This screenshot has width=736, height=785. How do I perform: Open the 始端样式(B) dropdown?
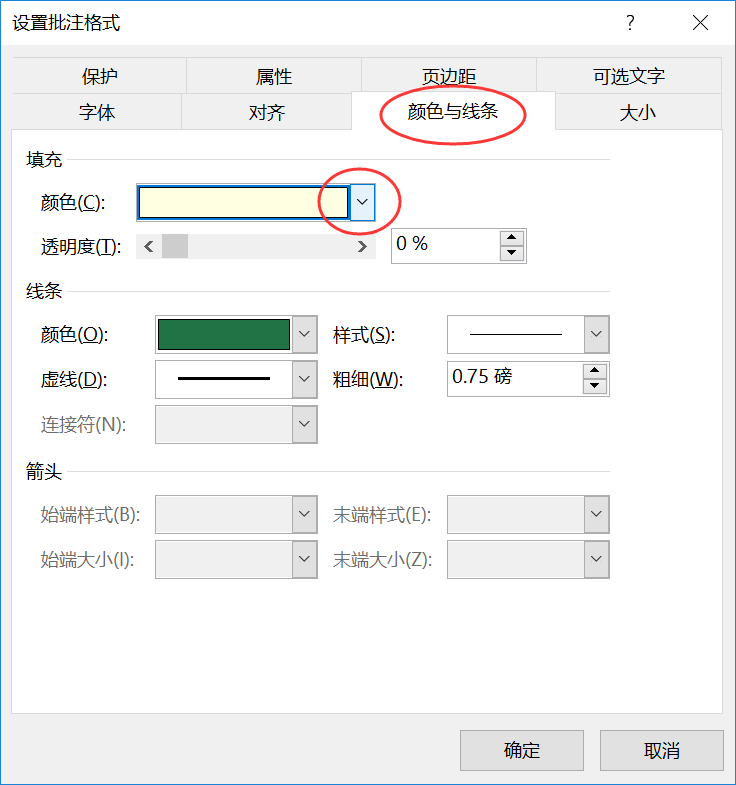click(304, 514)
